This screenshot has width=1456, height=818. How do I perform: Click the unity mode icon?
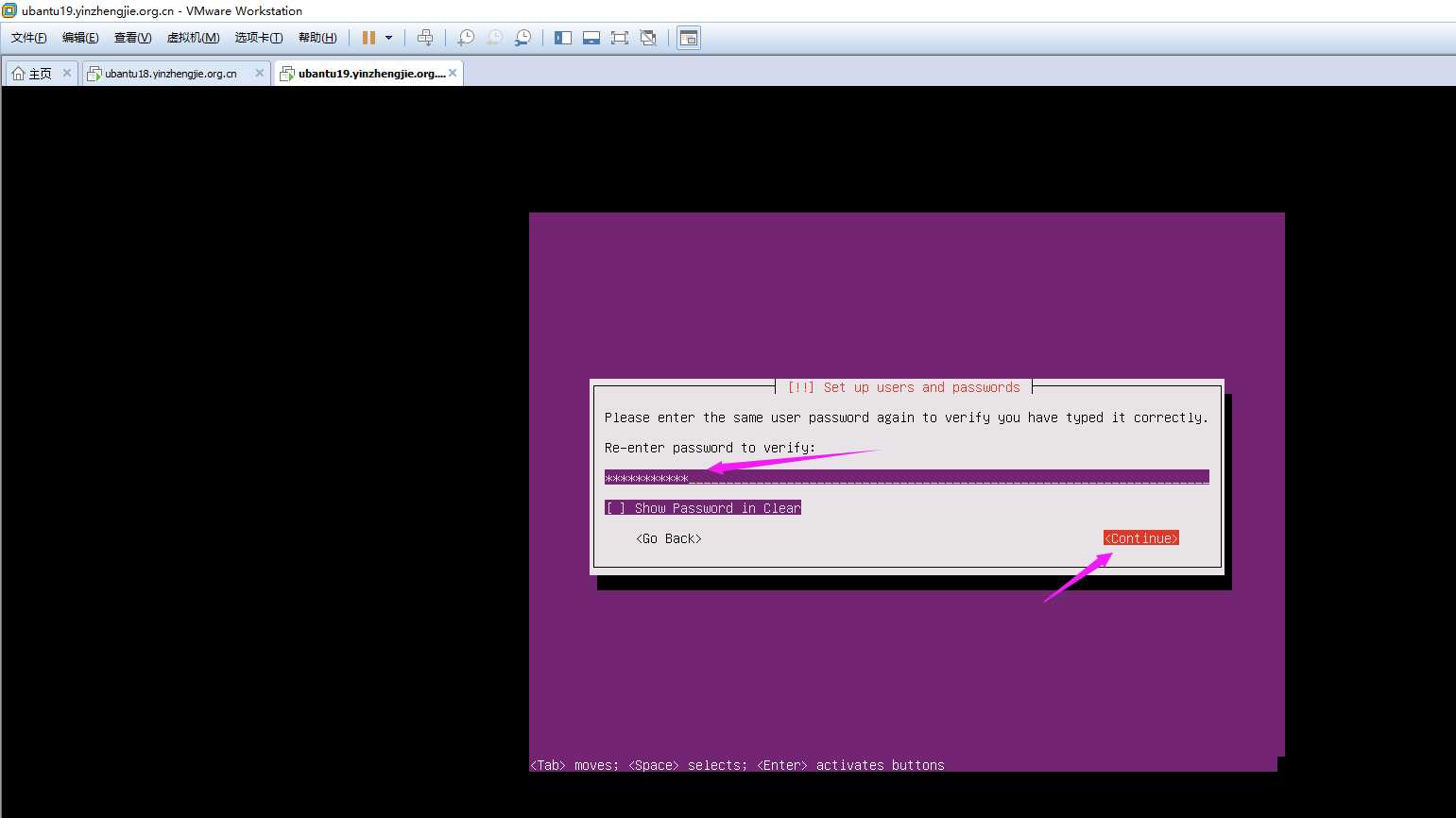tap(648, 38)
